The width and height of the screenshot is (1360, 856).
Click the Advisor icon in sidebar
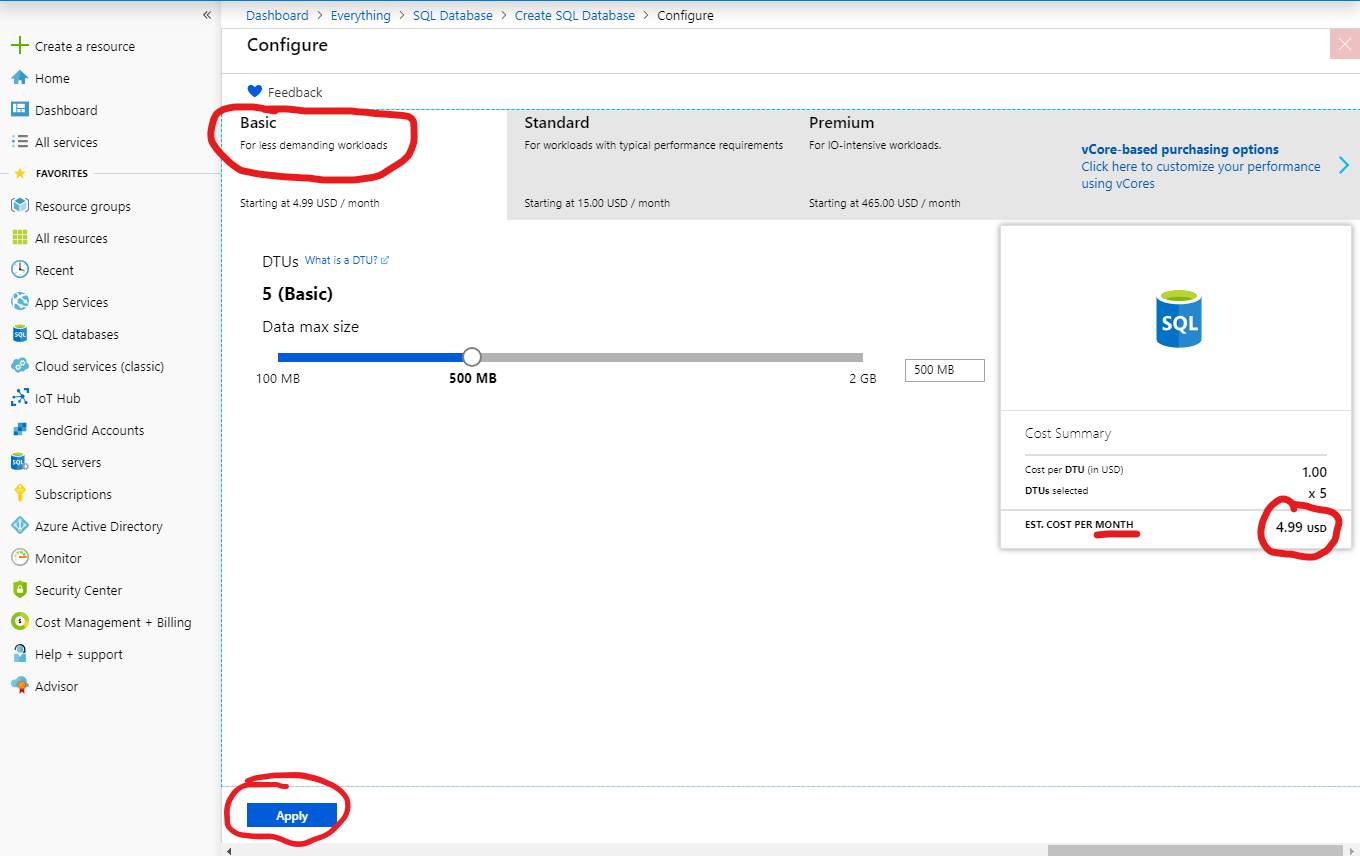[x=19, y=686]
